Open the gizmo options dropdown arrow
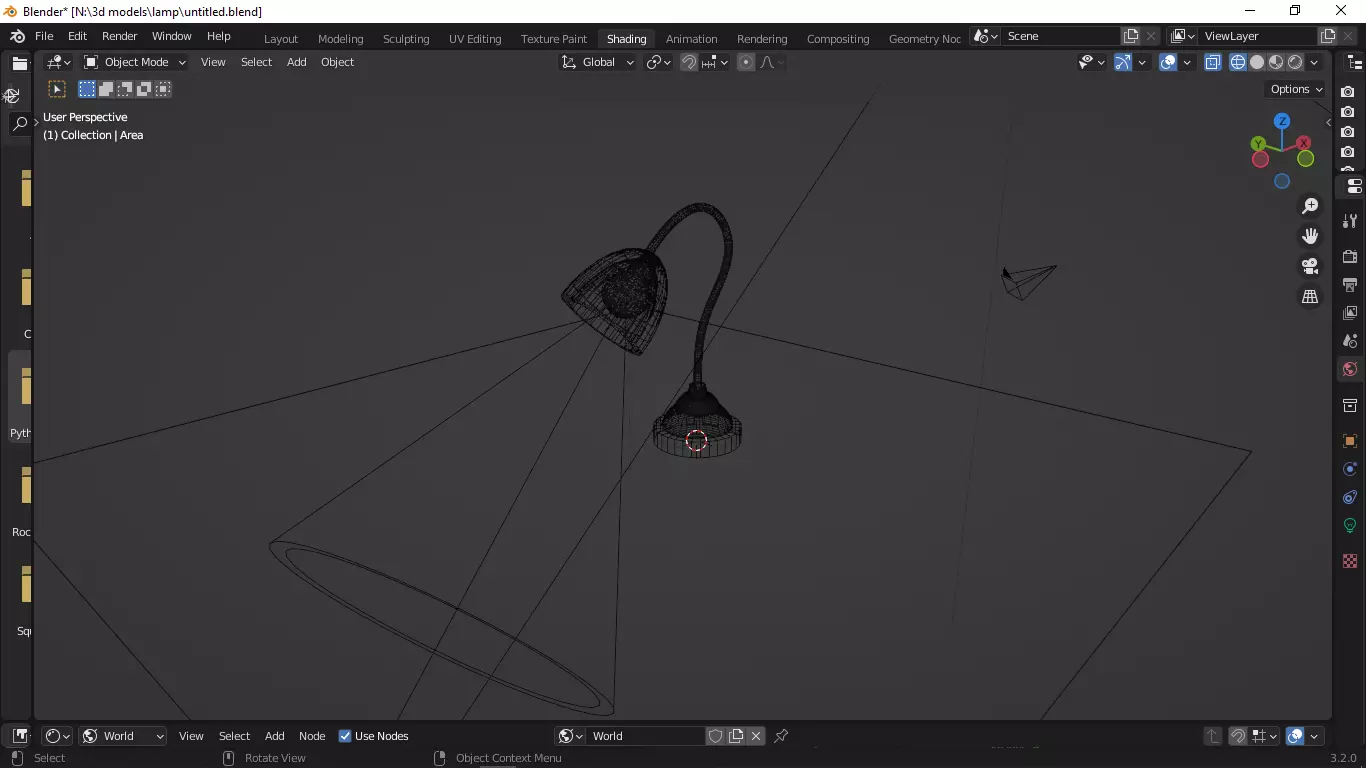Screen dimensions: 1366x768 pyautogui.click(x=1142, y=62)
